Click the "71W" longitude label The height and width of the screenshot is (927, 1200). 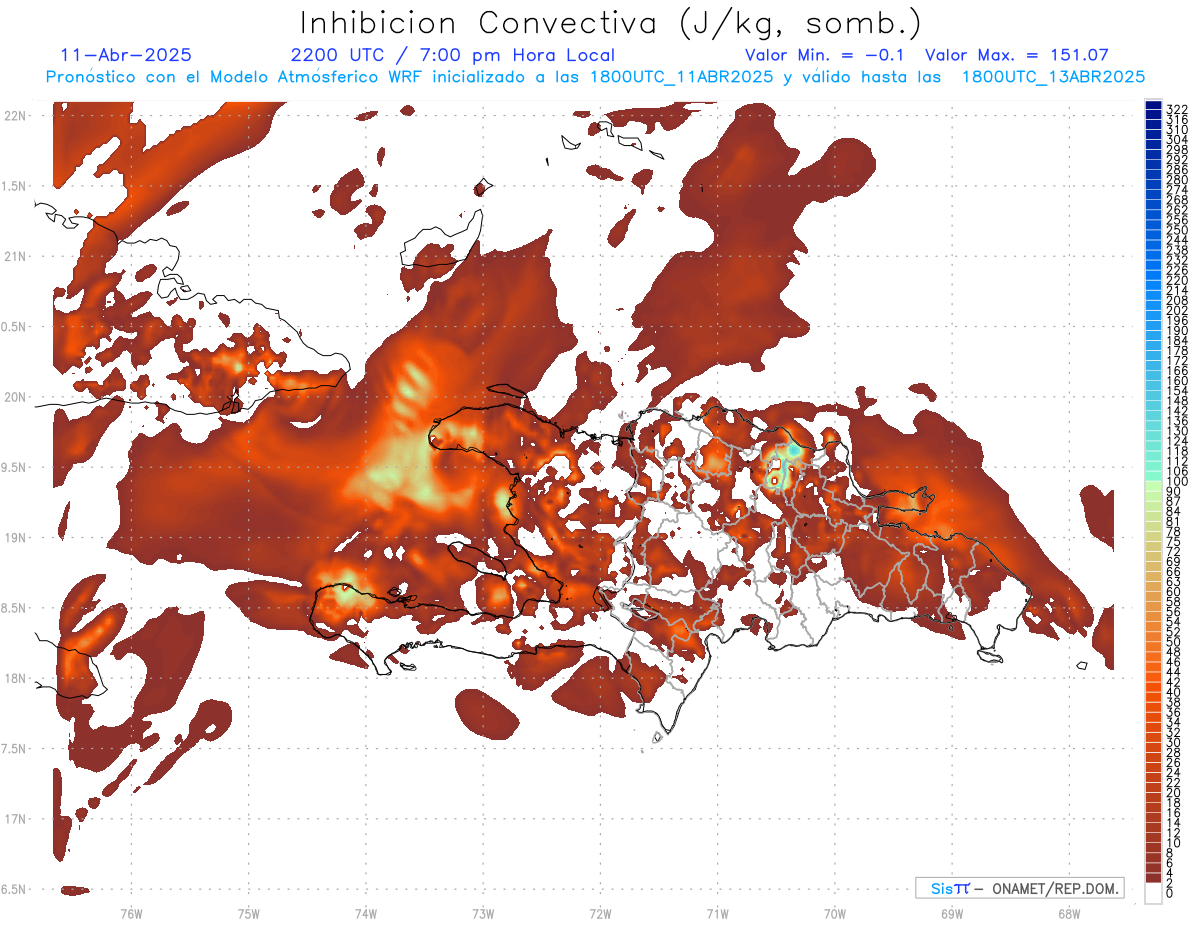(717, 913)
